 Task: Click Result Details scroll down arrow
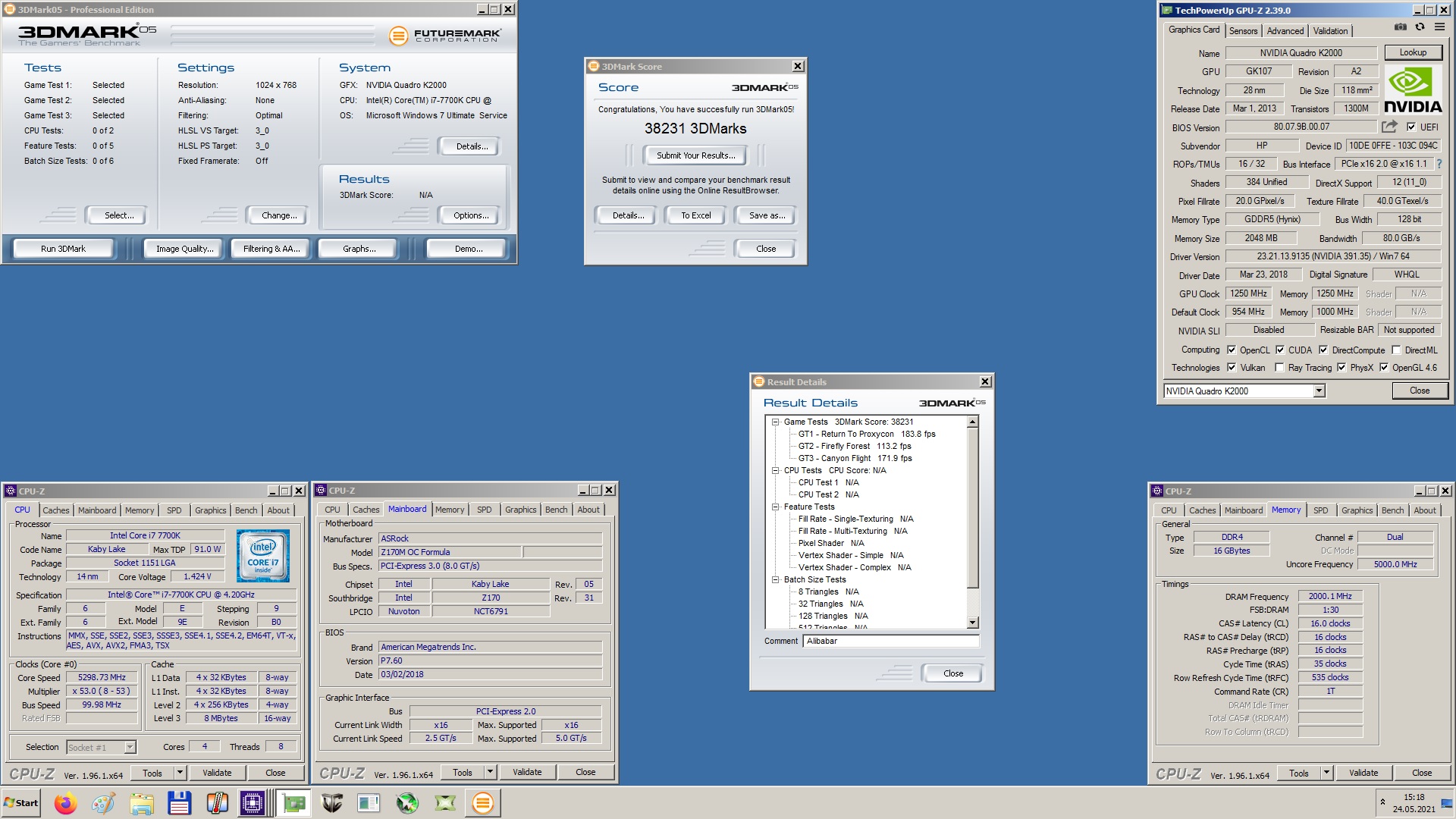973,623
